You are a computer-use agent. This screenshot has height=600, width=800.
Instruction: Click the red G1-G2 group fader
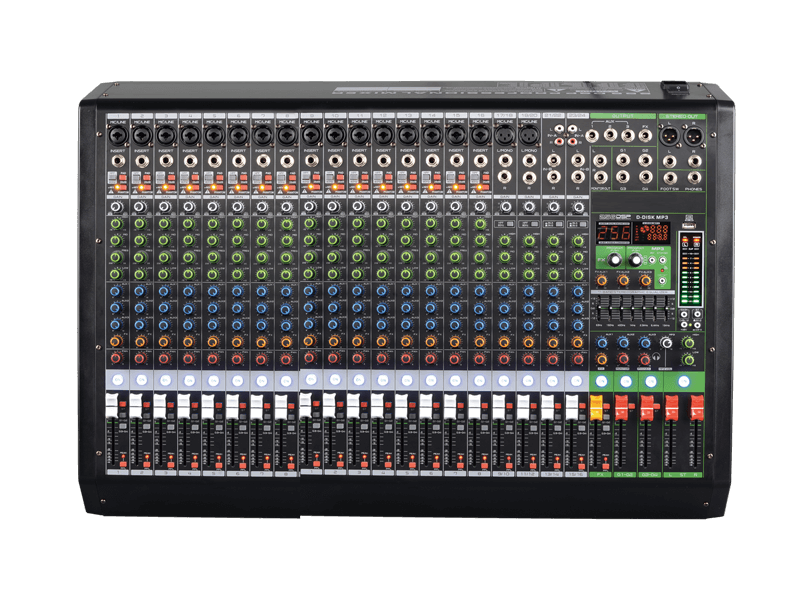(x=621, y=406)
